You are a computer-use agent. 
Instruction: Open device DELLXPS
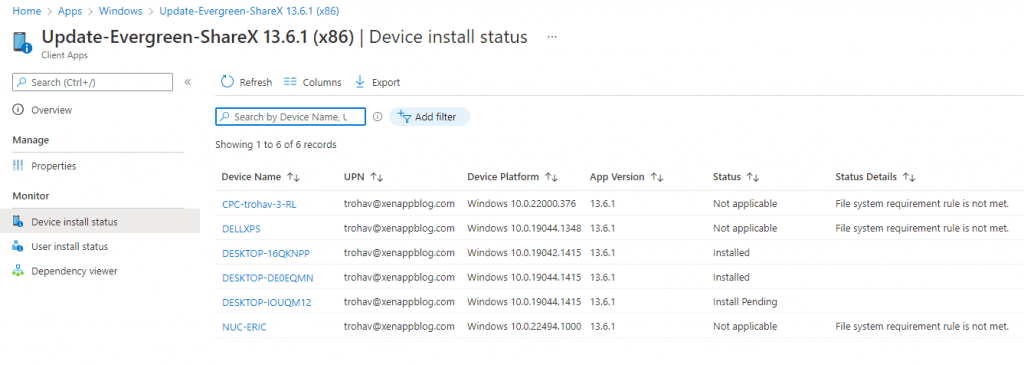click(242, 229)
